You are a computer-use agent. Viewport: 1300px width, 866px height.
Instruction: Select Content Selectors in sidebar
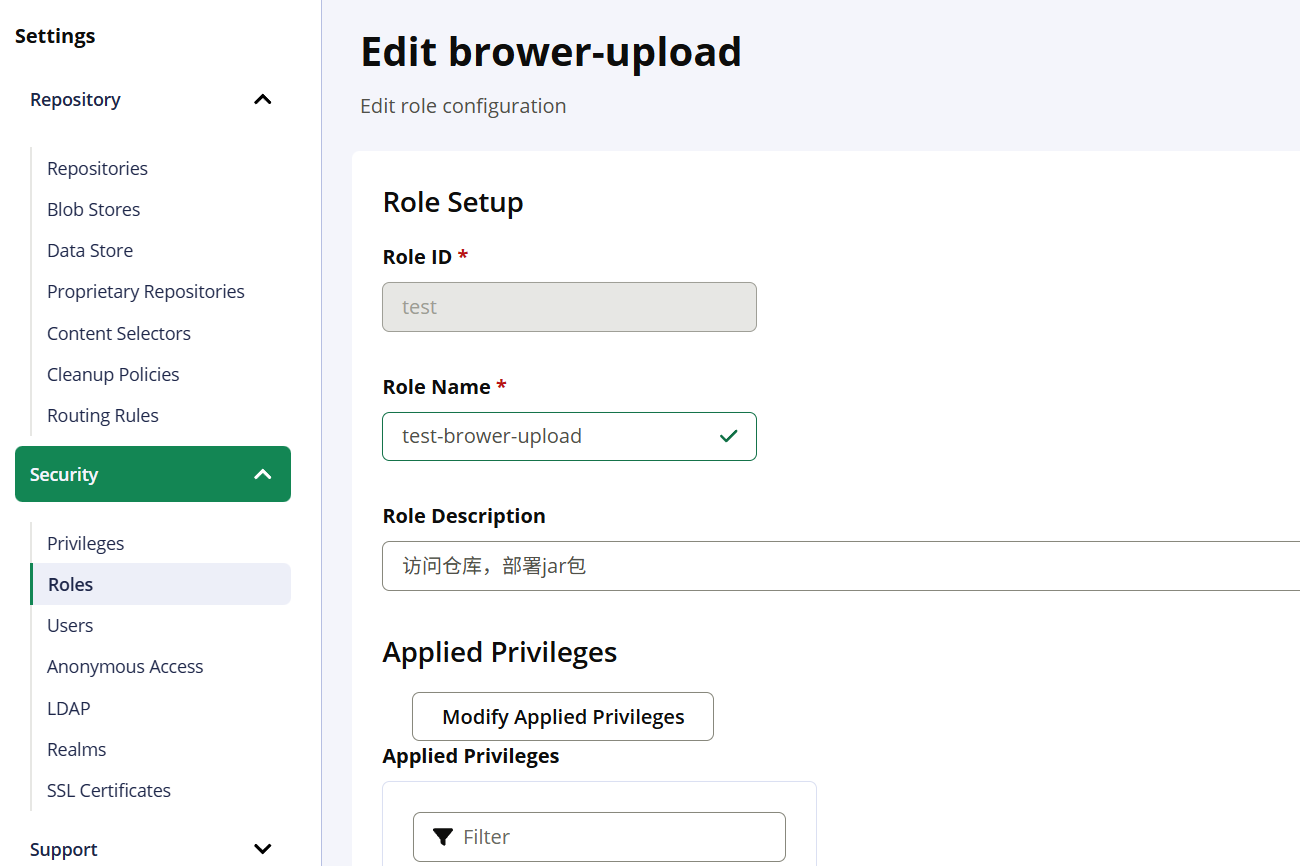click(119, 333)
